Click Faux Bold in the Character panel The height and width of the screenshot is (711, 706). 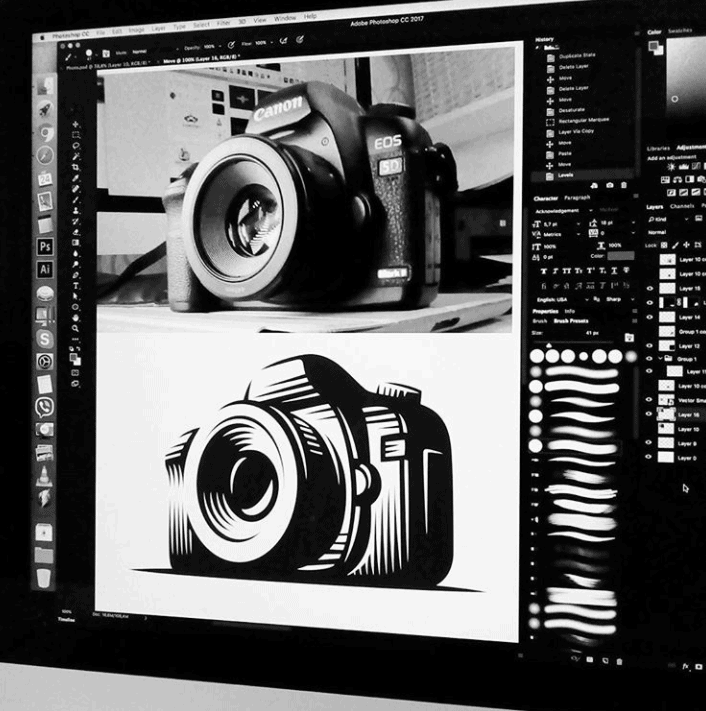[544, 271]
